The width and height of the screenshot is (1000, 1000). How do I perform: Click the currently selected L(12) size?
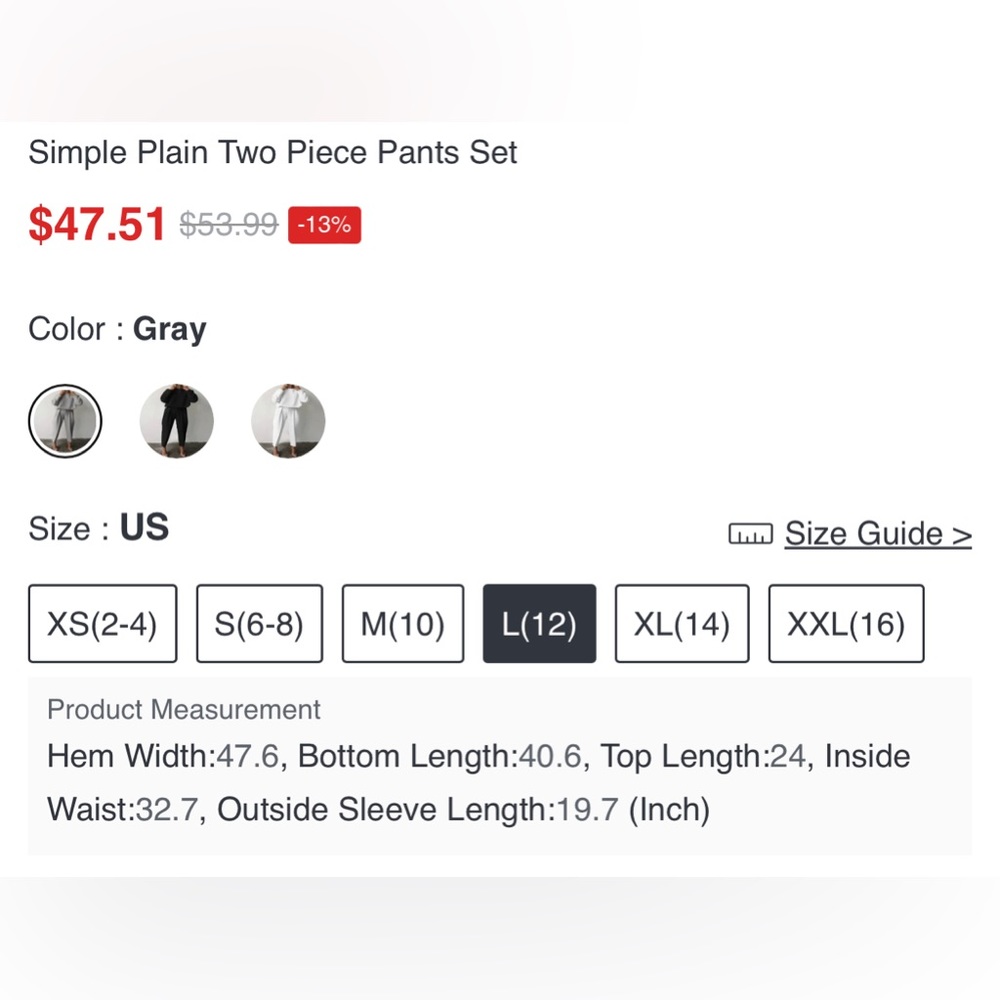click(539, 623)
